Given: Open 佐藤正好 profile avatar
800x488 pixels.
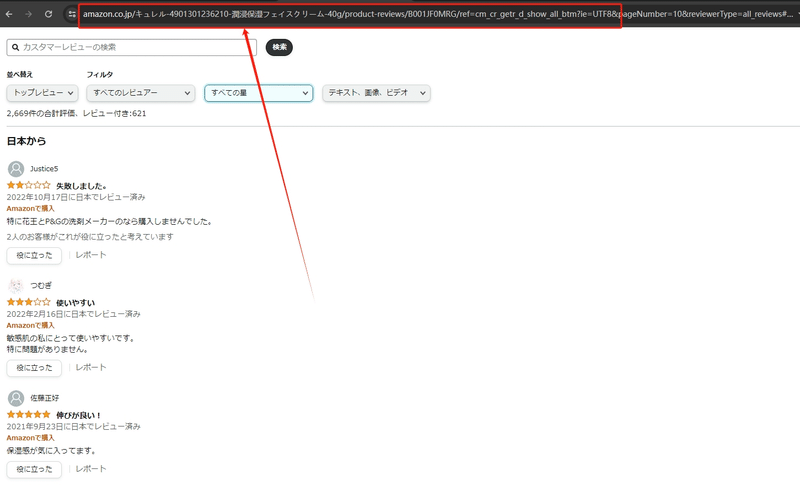Looking at the screenshot, I should pyautogui.click(x=16, y=398).
